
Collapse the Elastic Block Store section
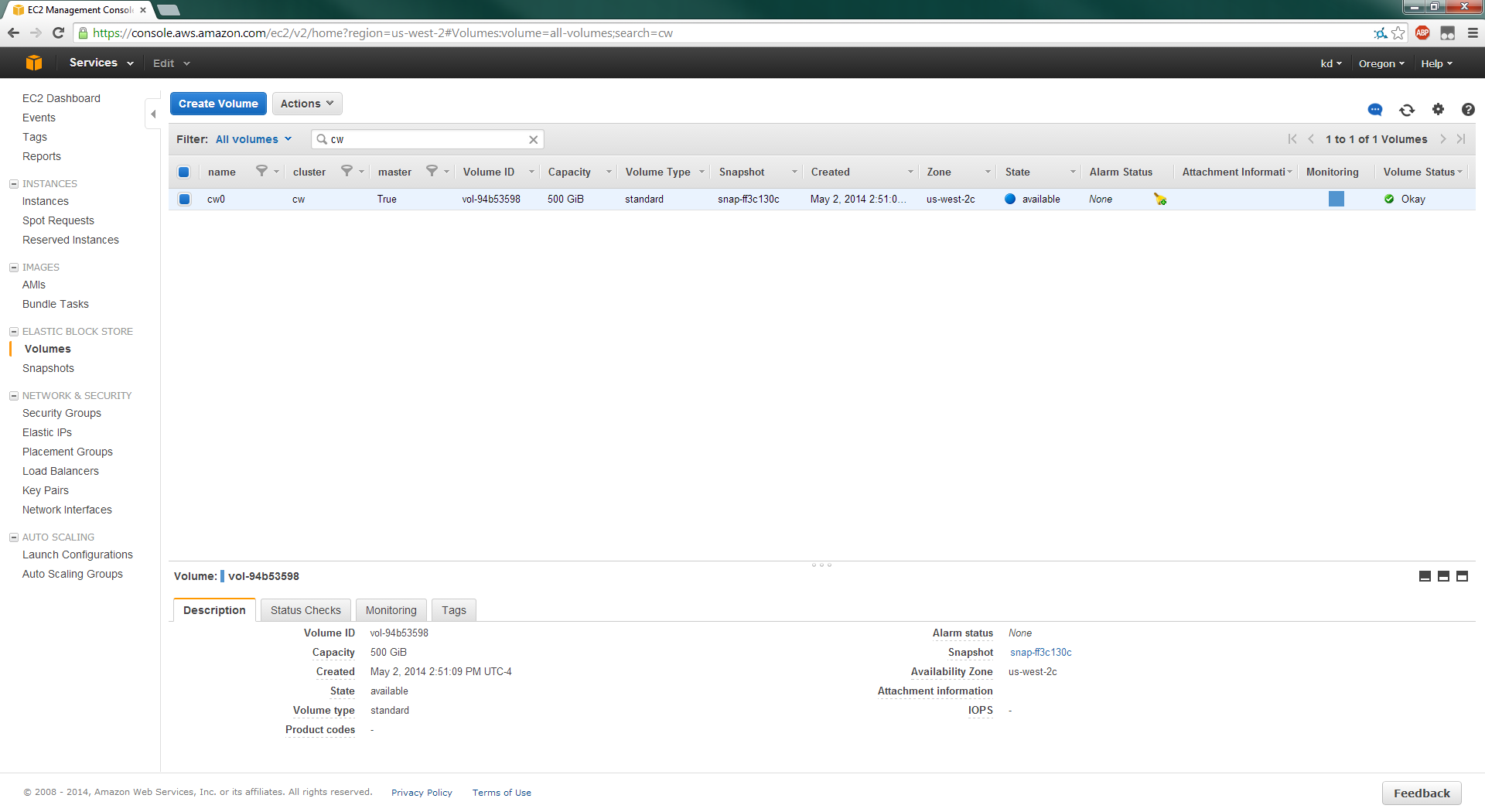[x=14, y=332]
